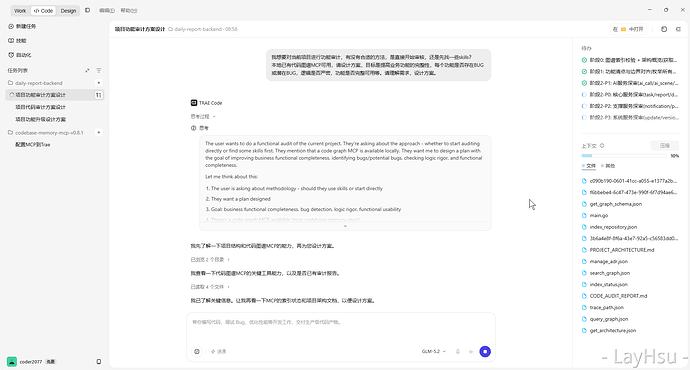
Task: Click the TRAE Code logo icon
Action: tap(194, 103)
